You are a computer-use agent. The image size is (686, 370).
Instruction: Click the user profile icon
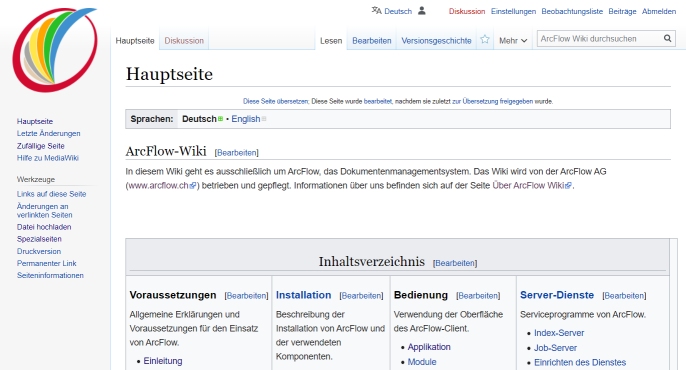coord(422,10)
